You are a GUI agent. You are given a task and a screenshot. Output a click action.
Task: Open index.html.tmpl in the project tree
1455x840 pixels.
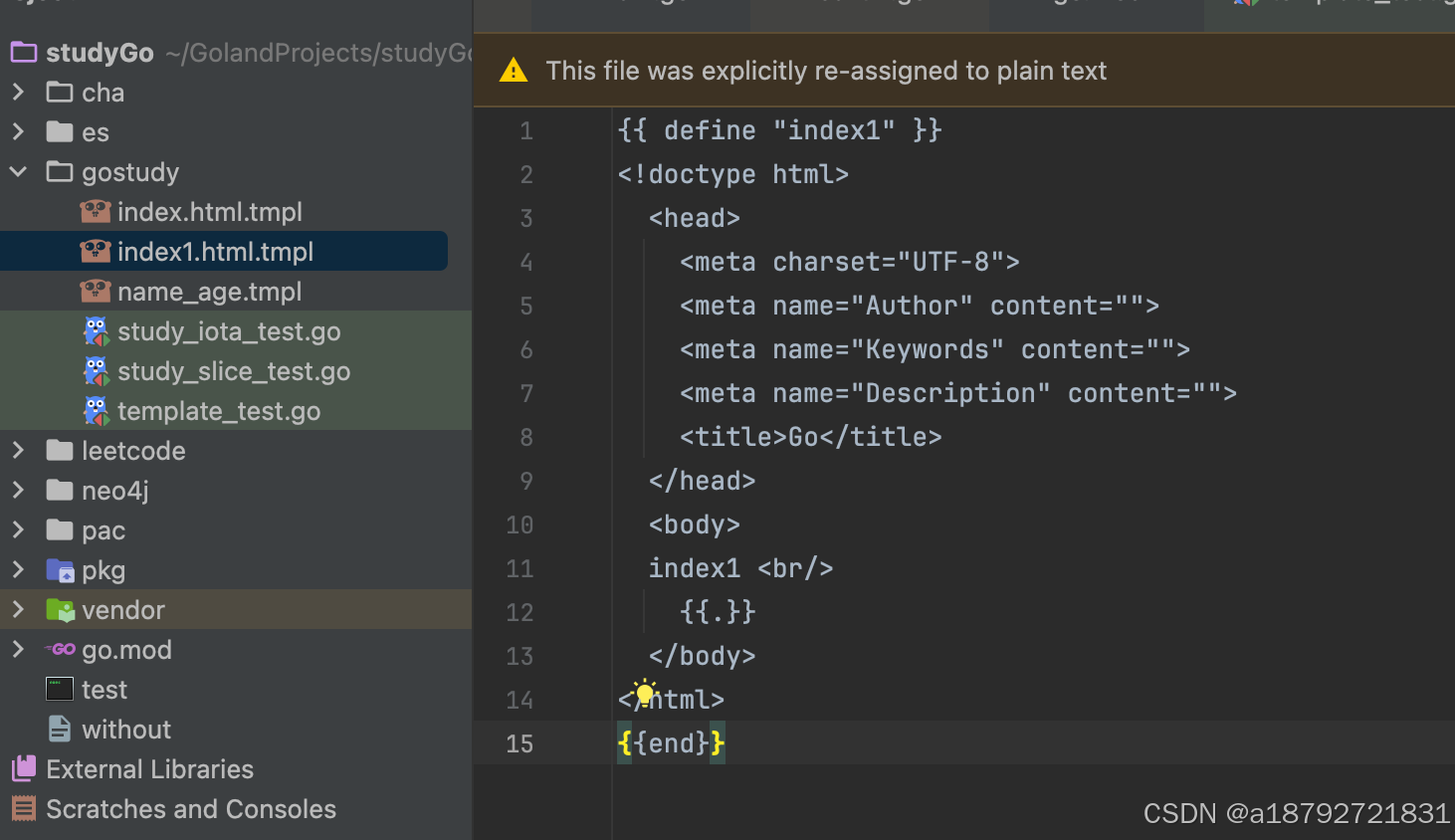pyautogui.click(x=210, y=212)
